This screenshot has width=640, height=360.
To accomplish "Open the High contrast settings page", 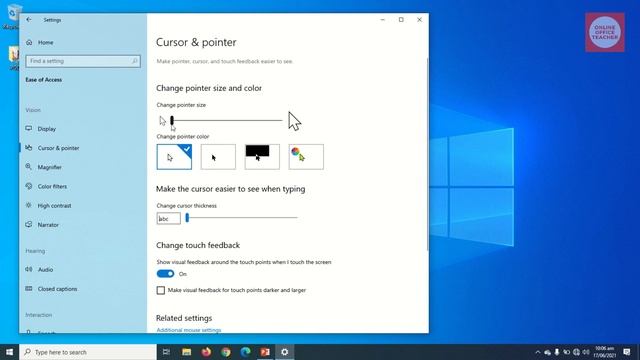I will click(x=54, y=206).
